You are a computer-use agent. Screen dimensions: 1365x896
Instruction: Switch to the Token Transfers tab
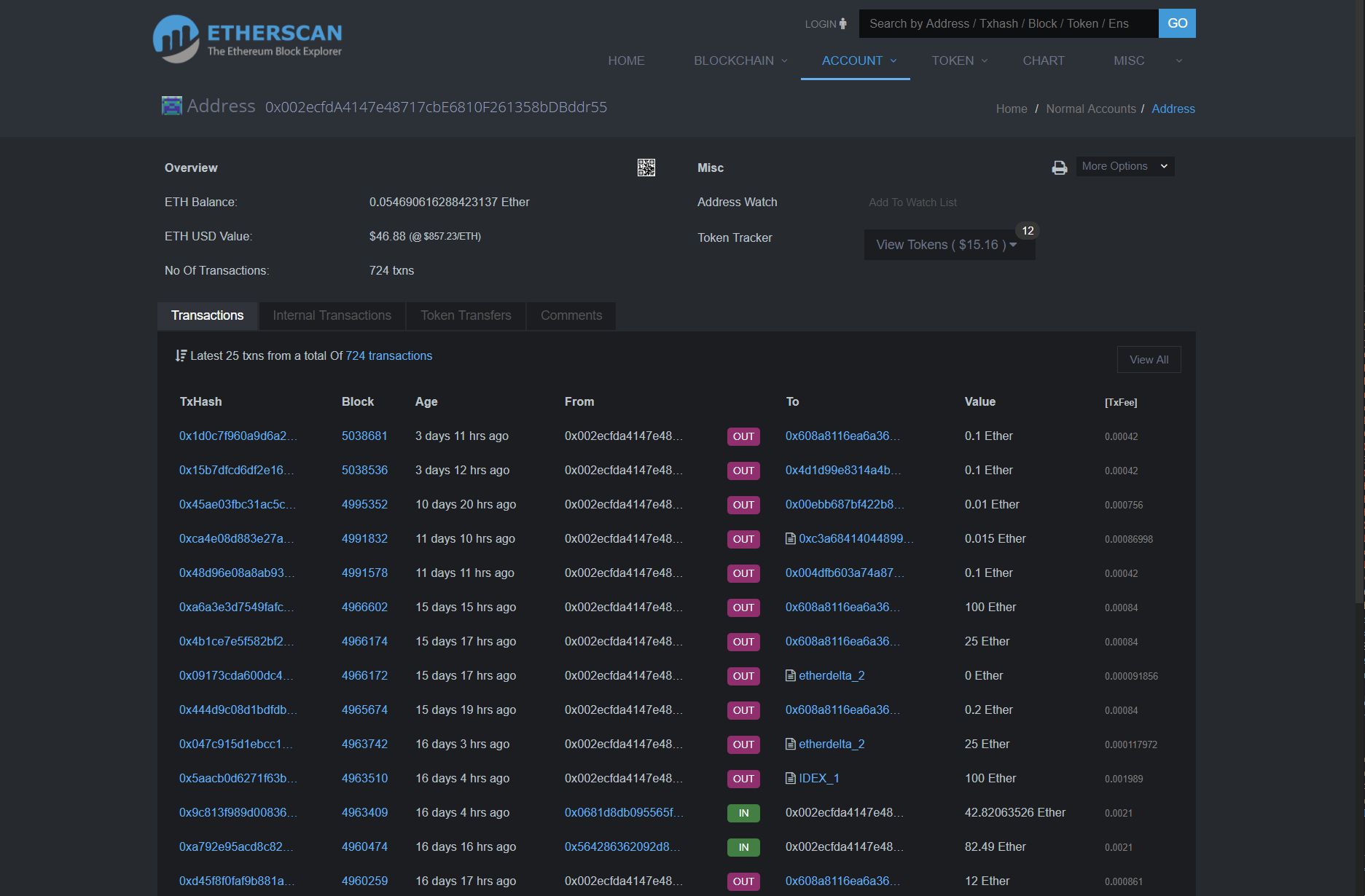pos(465,315)
